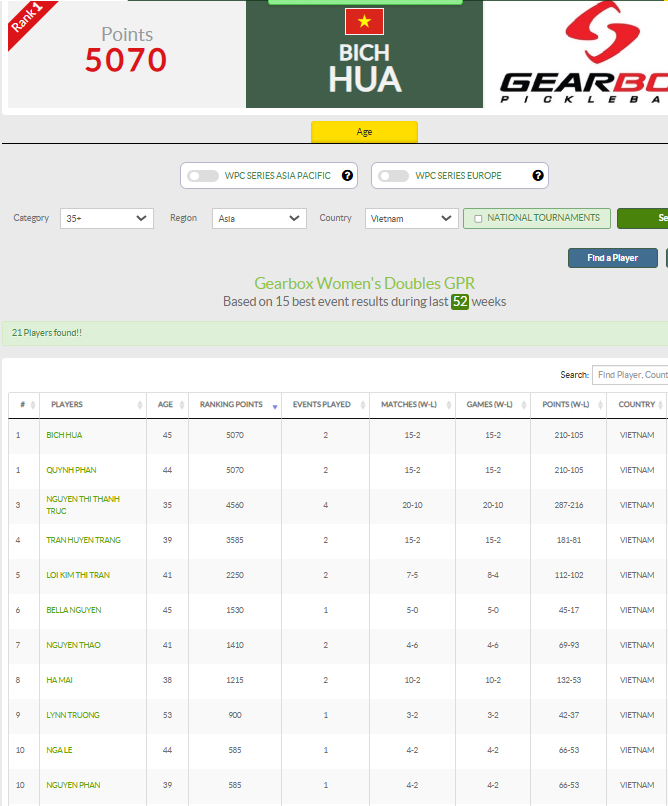668x806 pixels.
Task: Click the Vietnam flag icon above BICH HUA
Action: (364, 22)
